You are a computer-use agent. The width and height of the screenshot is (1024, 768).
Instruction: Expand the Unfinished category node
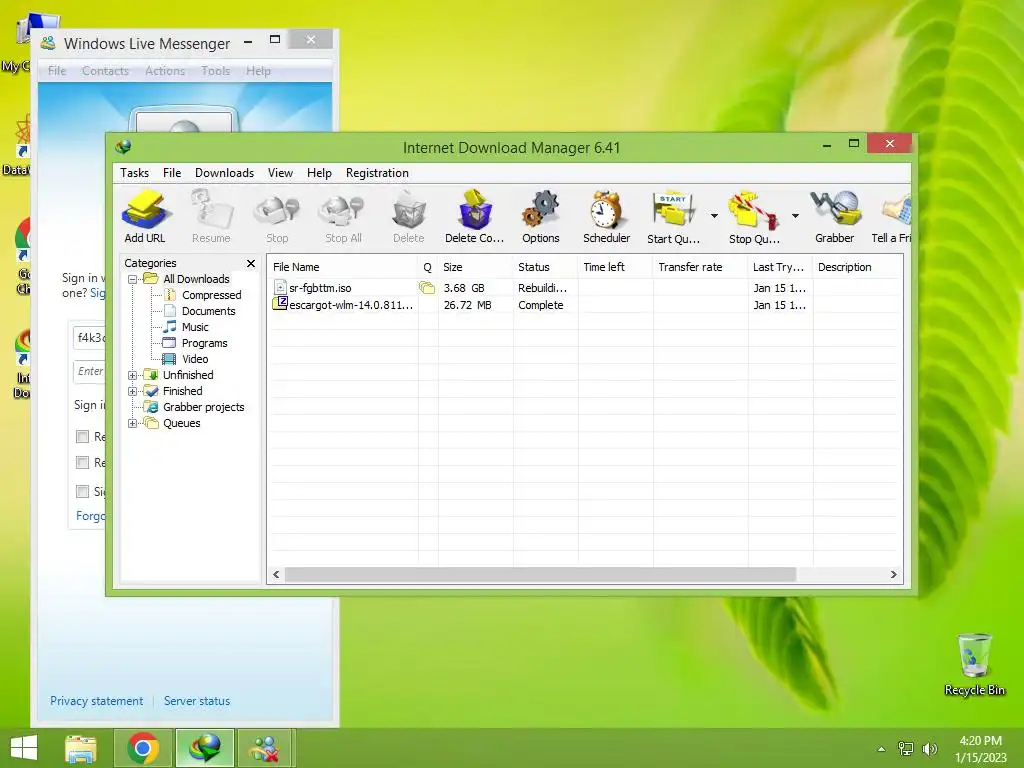[x=133, y=376]
